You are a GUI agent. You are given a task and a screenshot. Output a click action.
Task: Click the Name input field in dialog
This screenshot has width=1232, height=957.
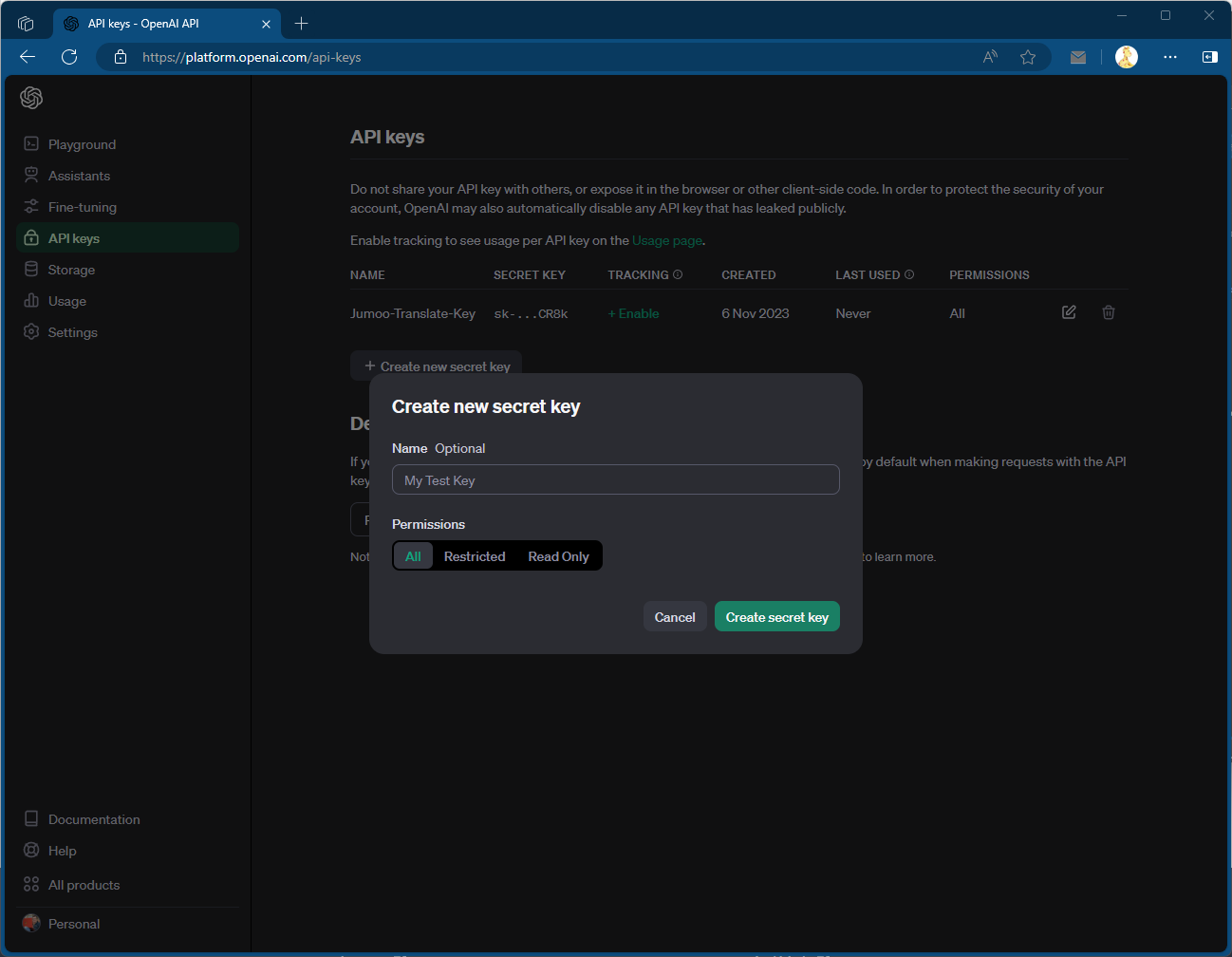point(616,479)
